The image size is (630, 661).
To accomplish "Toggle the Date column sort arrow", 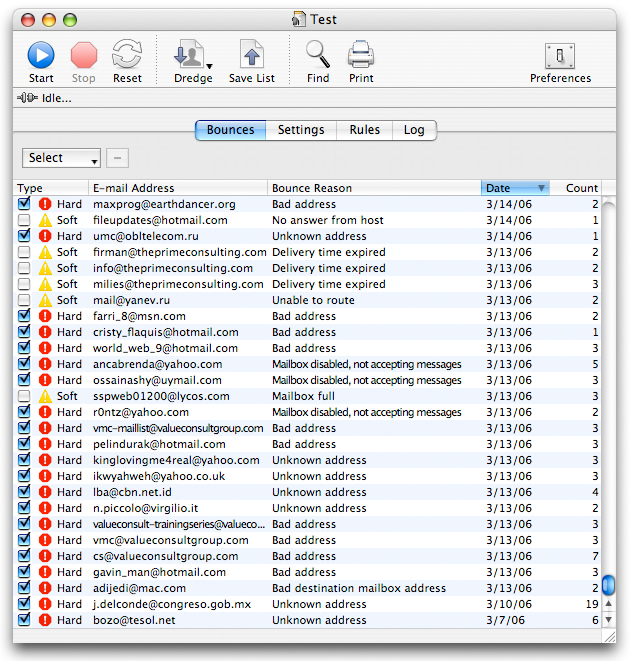I will click(x=541, y=188).
